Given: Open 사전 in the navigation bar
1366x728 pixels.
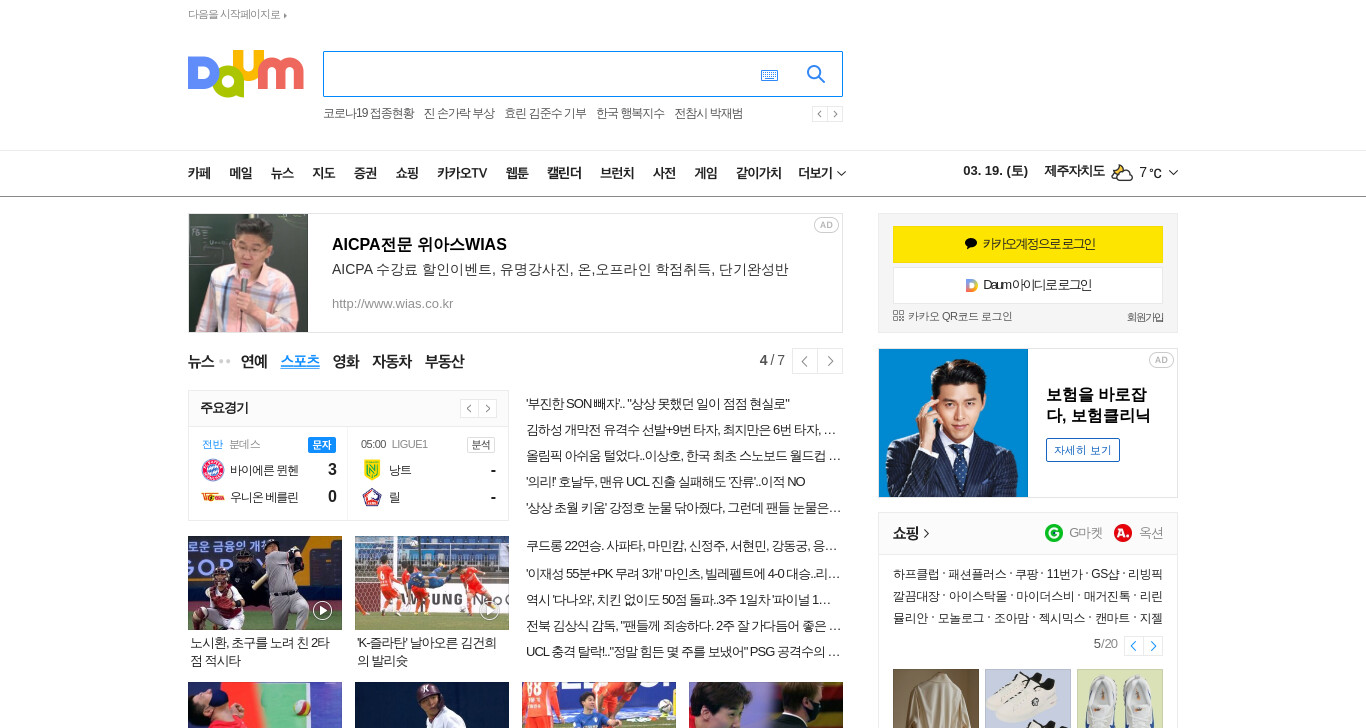Looking at the screenshot, I should coord(664,173).
